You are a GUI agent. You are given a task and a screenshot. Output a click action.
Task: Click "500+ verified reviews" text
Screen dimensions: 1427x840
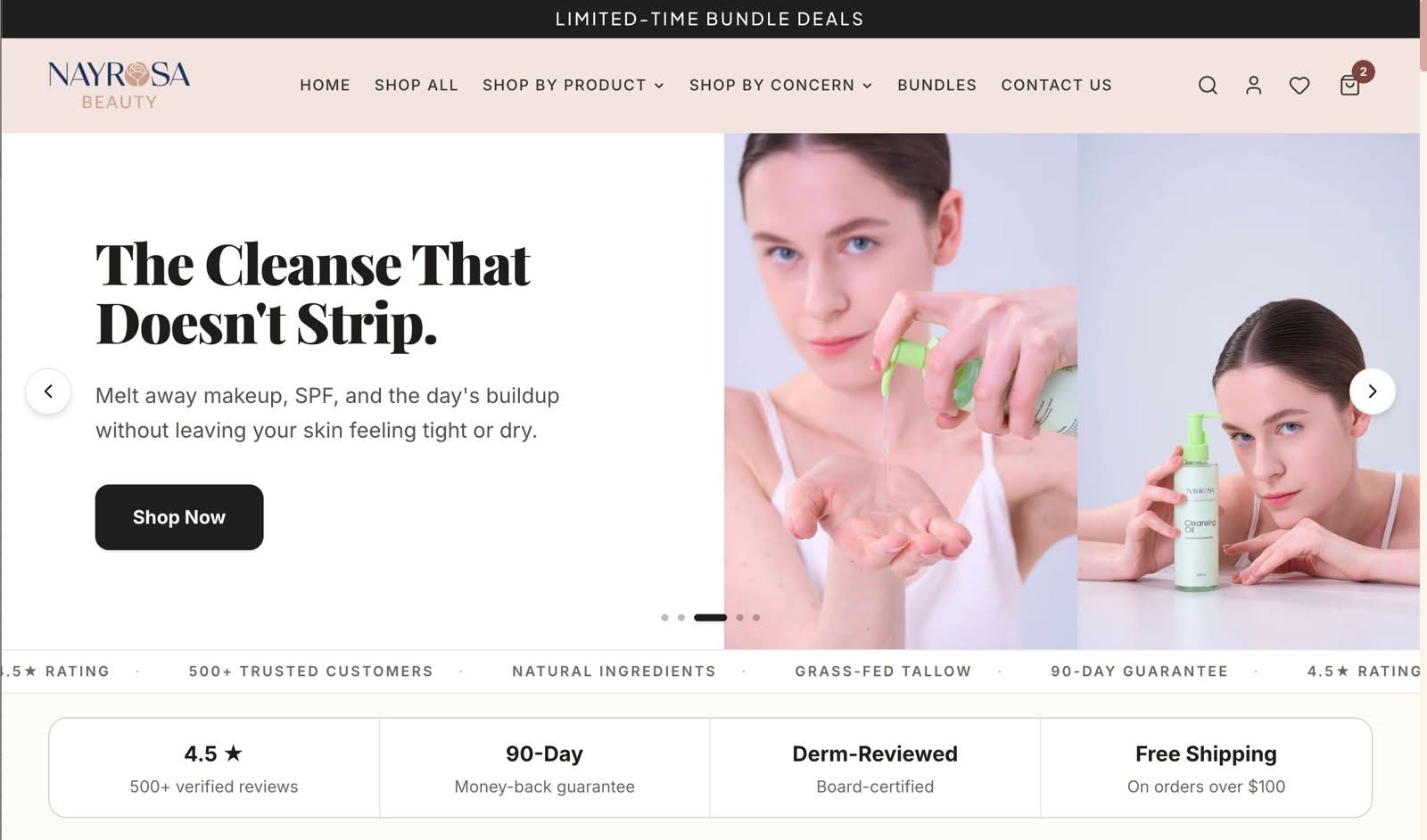pos(214,786)
